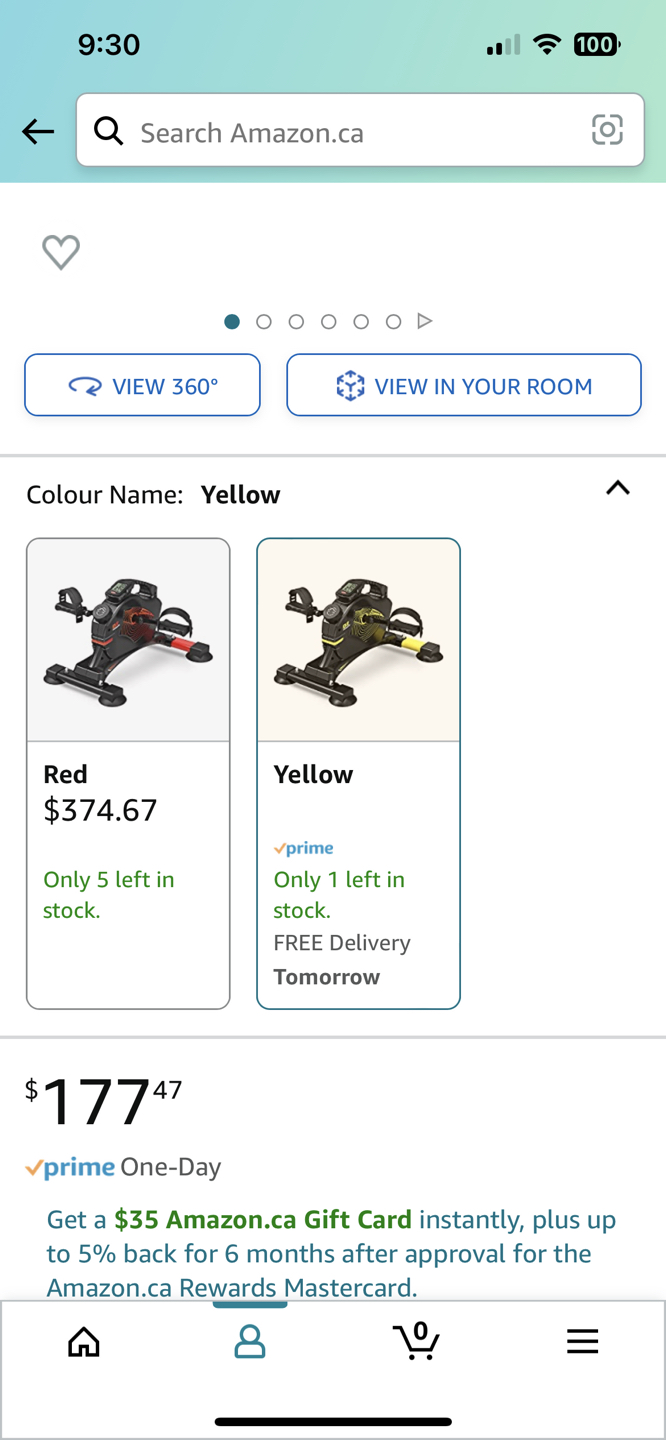Image resolution: width=666 pixels, height=1440 pixels.
Task: Play product video triangle indicator
Action: (425, 321)
